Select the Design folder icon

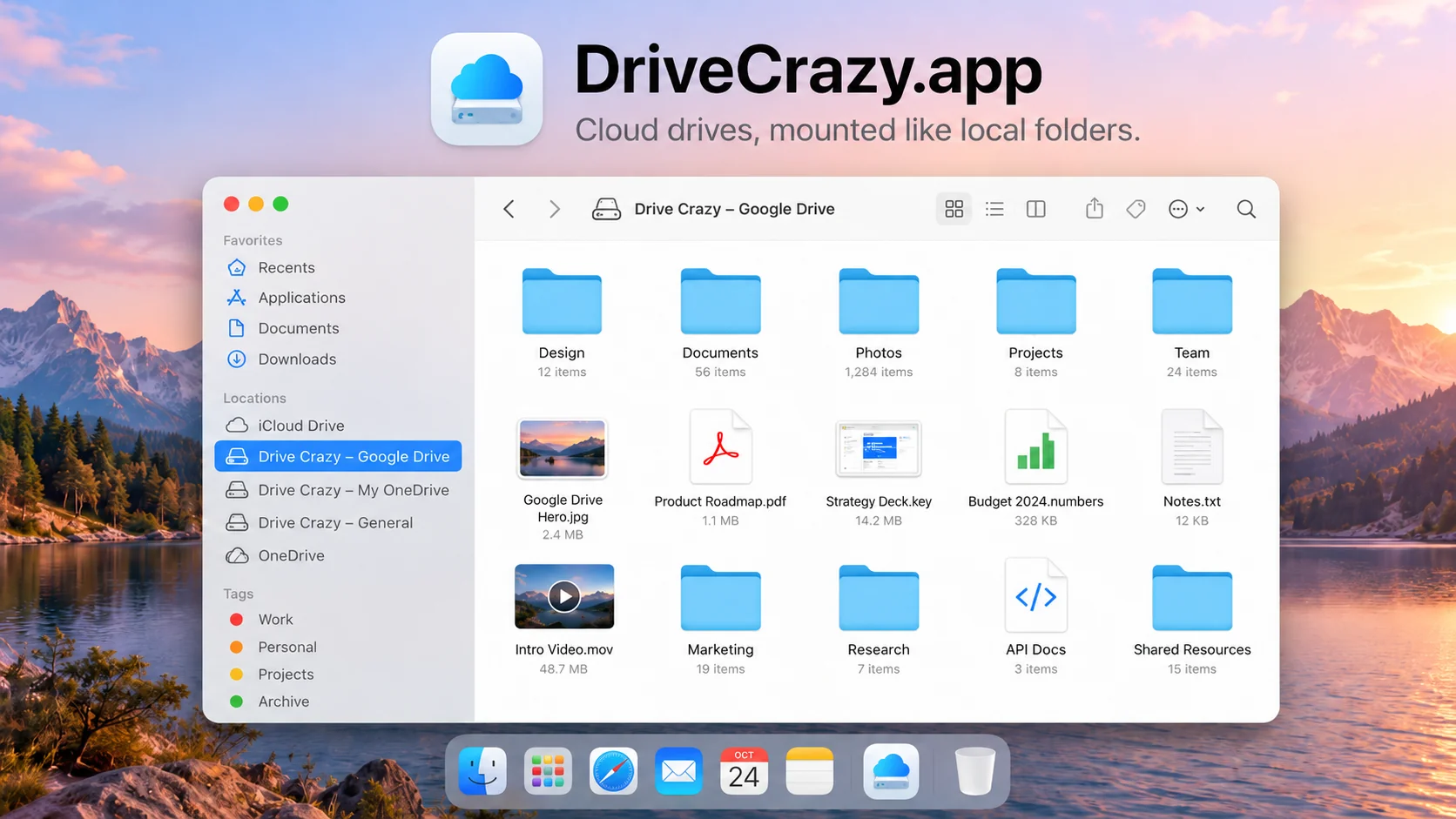pyautogui.click(x=562, y=301)
